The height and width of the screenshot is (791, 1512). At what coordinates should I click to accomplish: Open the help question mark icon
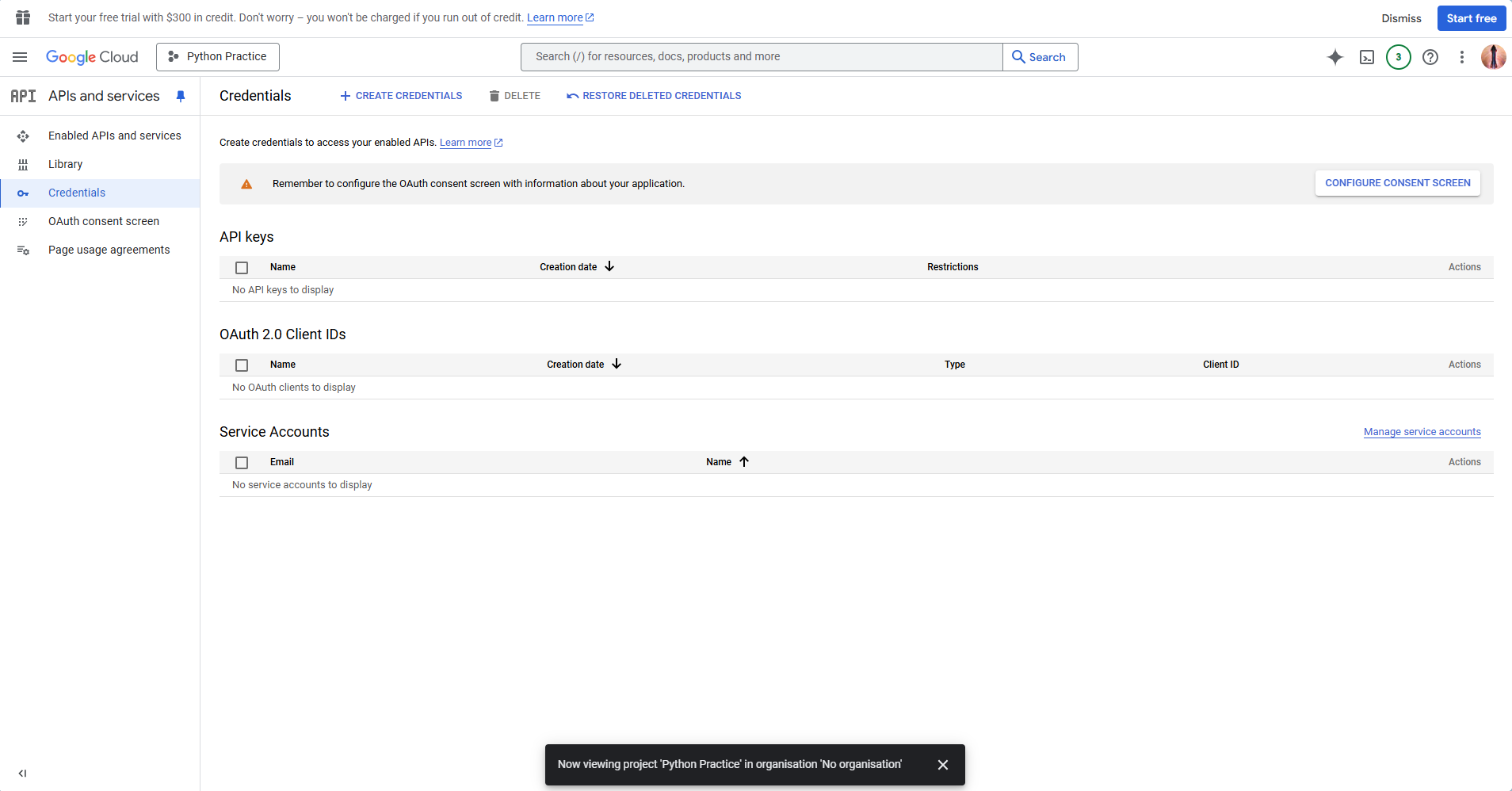[x=1430, y=57]
